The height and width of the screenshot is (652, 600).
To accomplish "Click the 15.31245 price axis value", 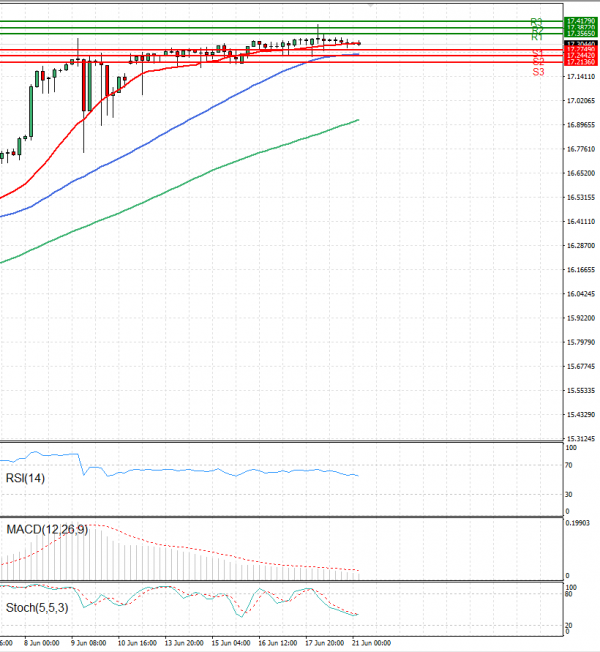I will (x=581, y=439).
